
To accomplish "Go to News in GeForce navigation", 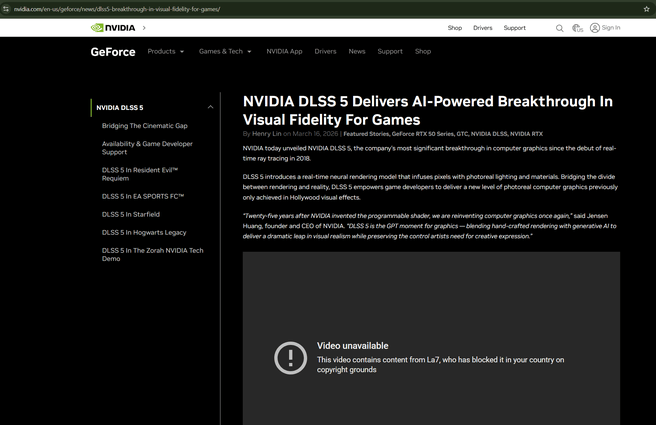I will [357, 51].
